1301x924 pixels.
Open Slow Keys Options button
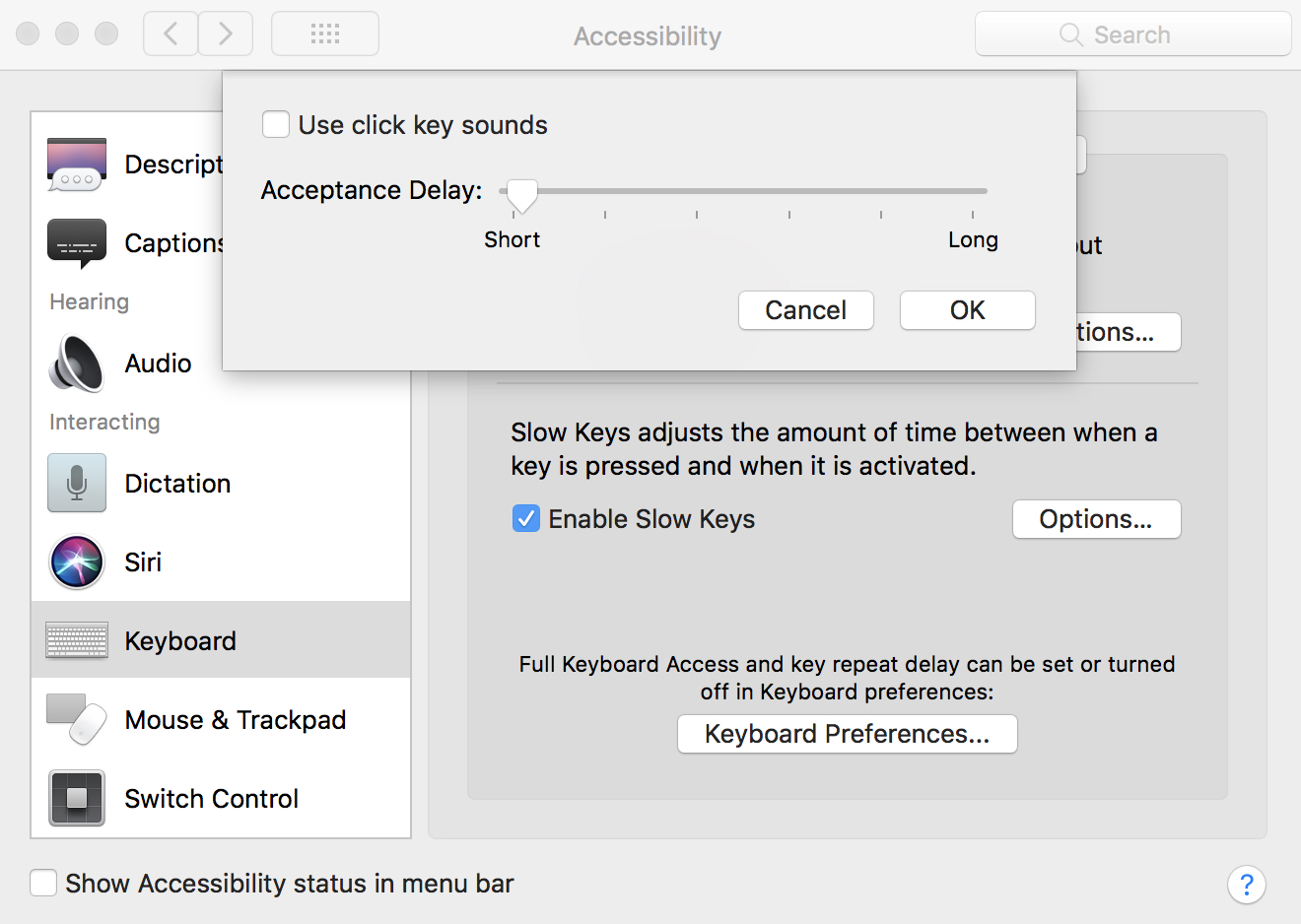tap(1097, 519)
